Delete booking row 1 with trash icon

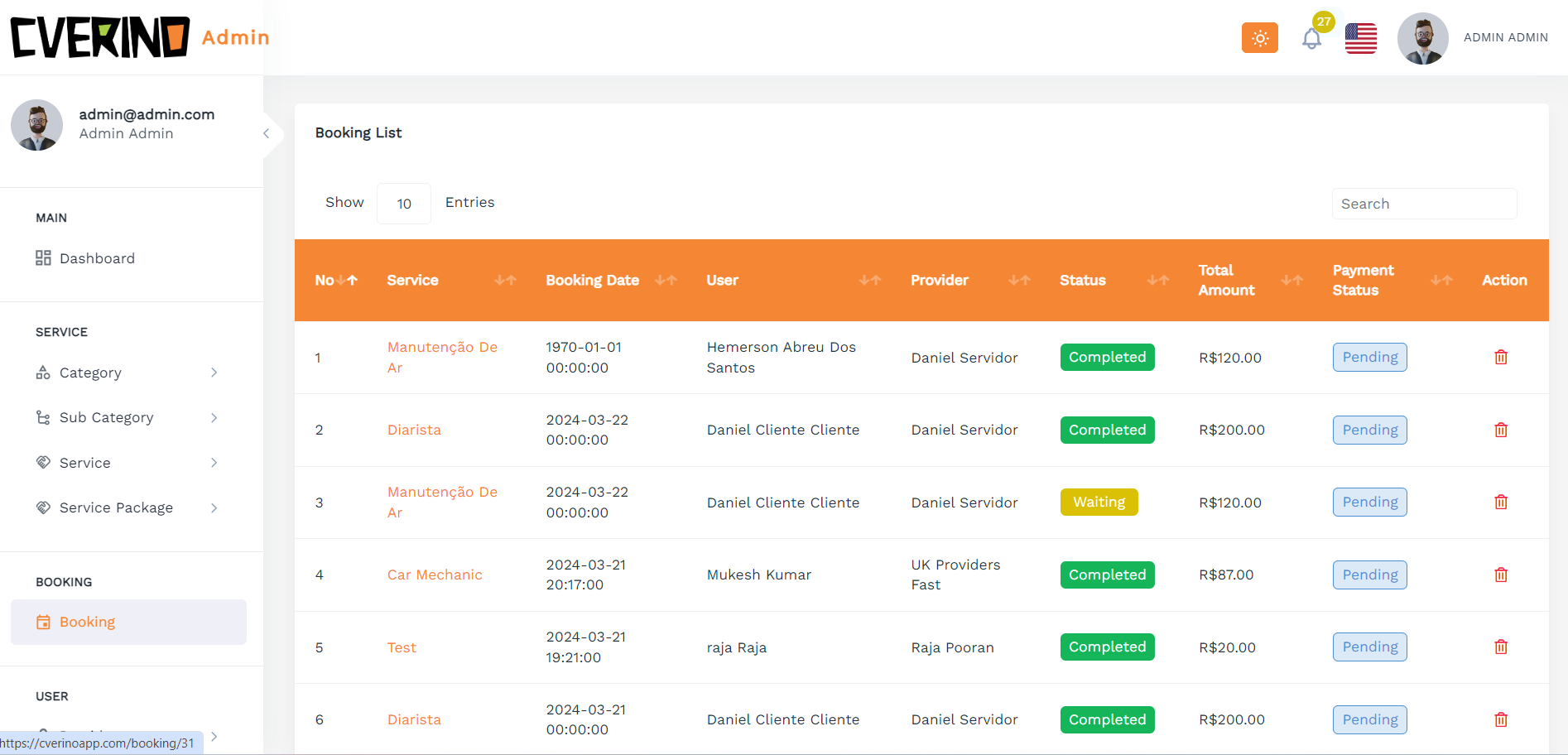[1500, 358]
